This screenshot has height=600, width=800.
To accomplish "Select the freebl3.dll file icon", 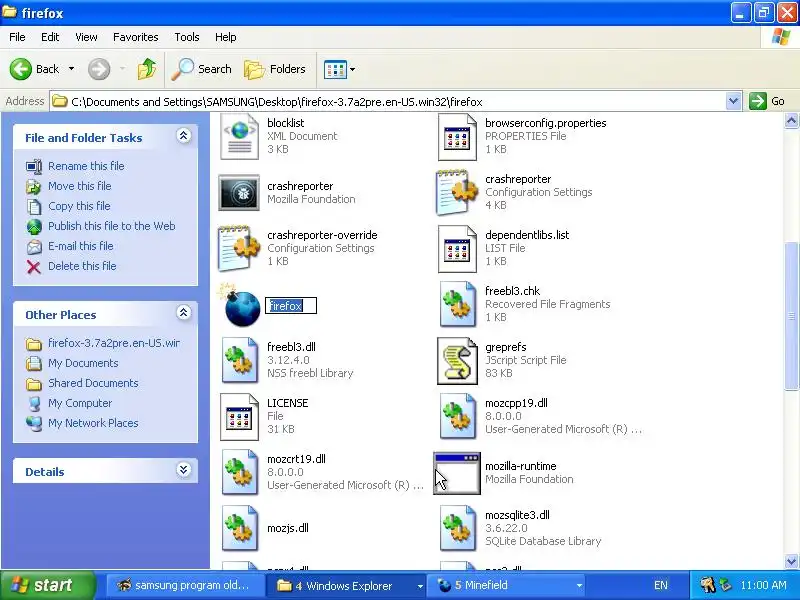I will 239,361.
